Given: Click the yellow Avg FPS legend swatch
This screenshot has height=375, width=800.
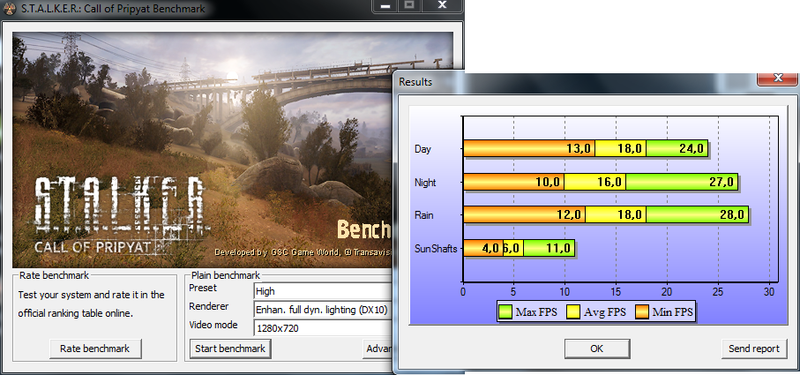Looking at the screenshot, I should point(573,312).
